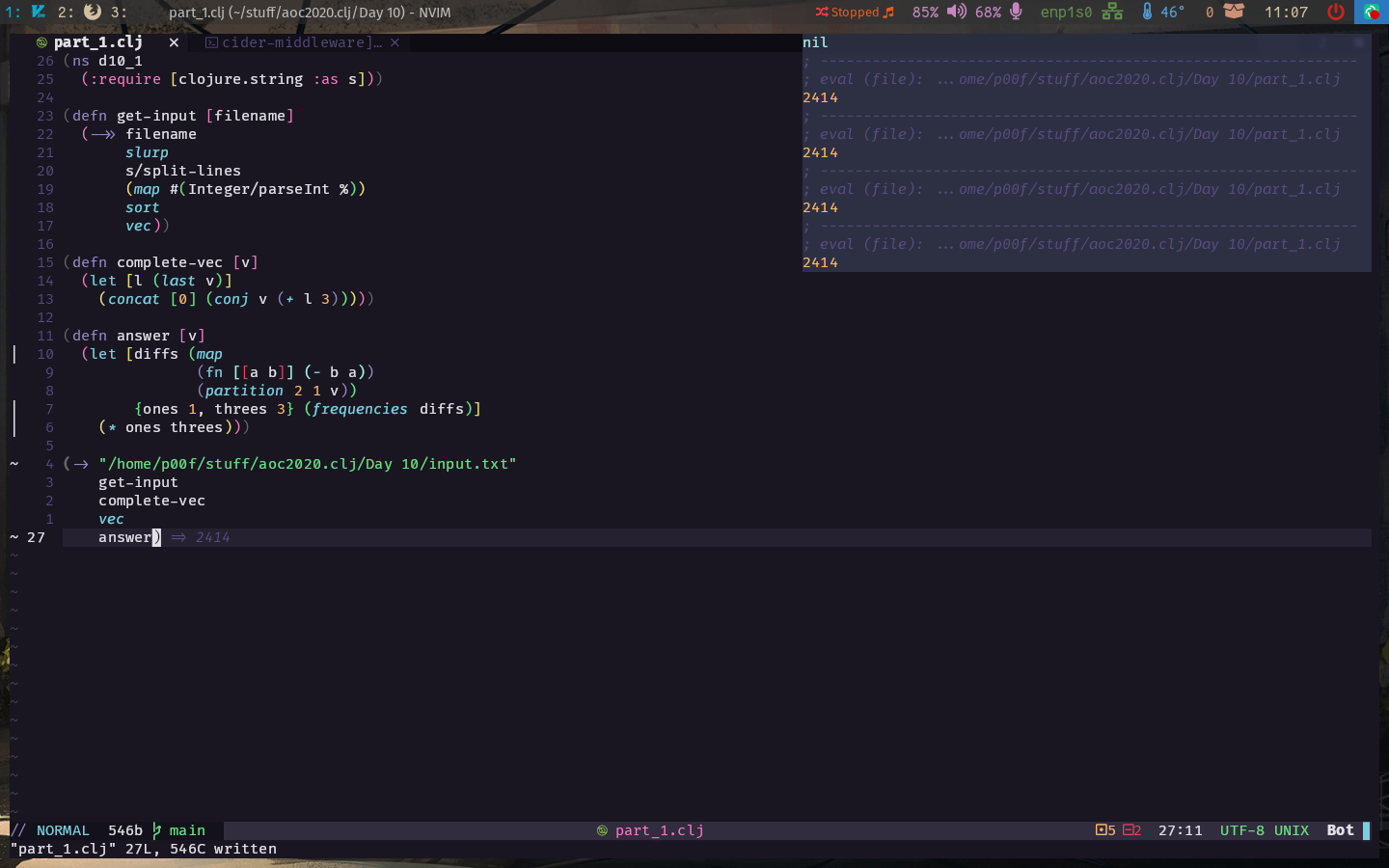Select the part_1.clj buffer tab
Screen dimensions: 1389x868
(97, 42)
